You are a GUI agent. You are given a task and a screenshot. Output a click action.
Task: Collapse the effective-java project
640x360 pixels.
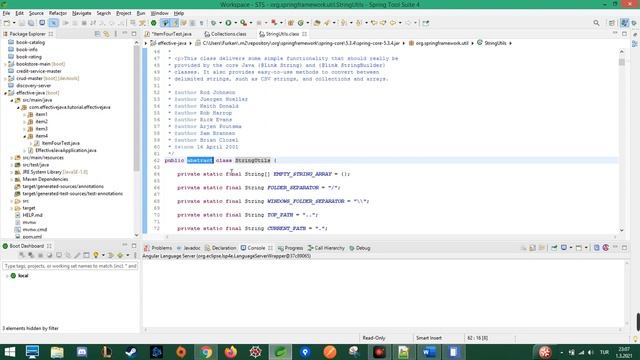point(5,93)
